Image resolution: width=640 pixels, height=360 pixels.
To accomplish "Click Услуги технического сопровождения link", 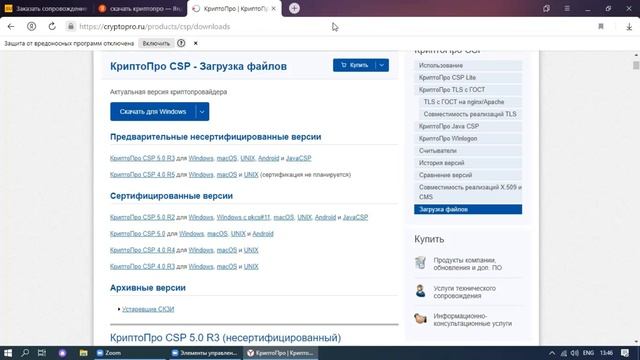I will [x=464, y=292].
